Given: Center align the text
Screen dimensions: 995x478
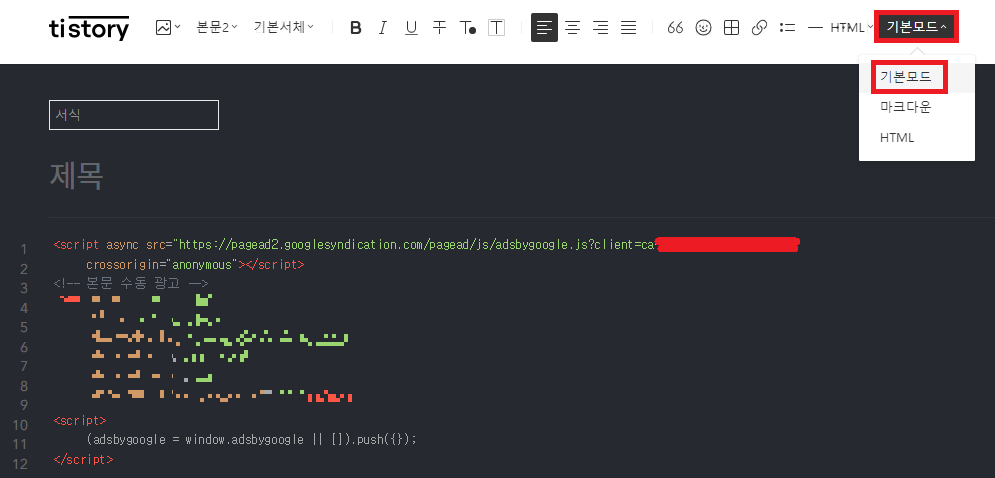Looking at the screenshot, I should point(572,28).
